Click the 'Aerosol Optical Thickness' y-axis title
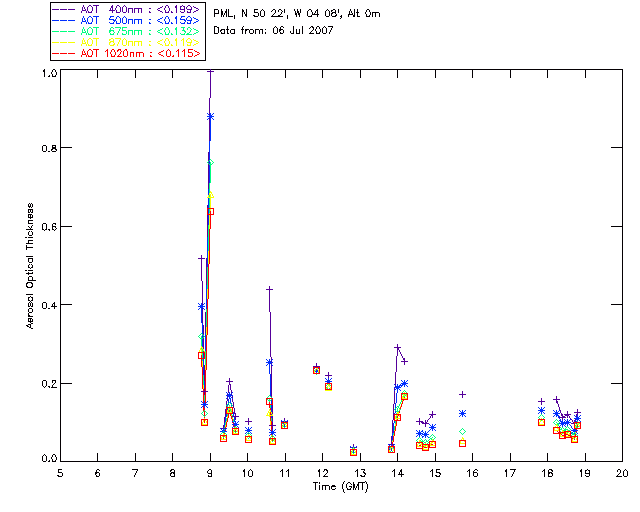The image size is (640, 512). click(30, 266)
